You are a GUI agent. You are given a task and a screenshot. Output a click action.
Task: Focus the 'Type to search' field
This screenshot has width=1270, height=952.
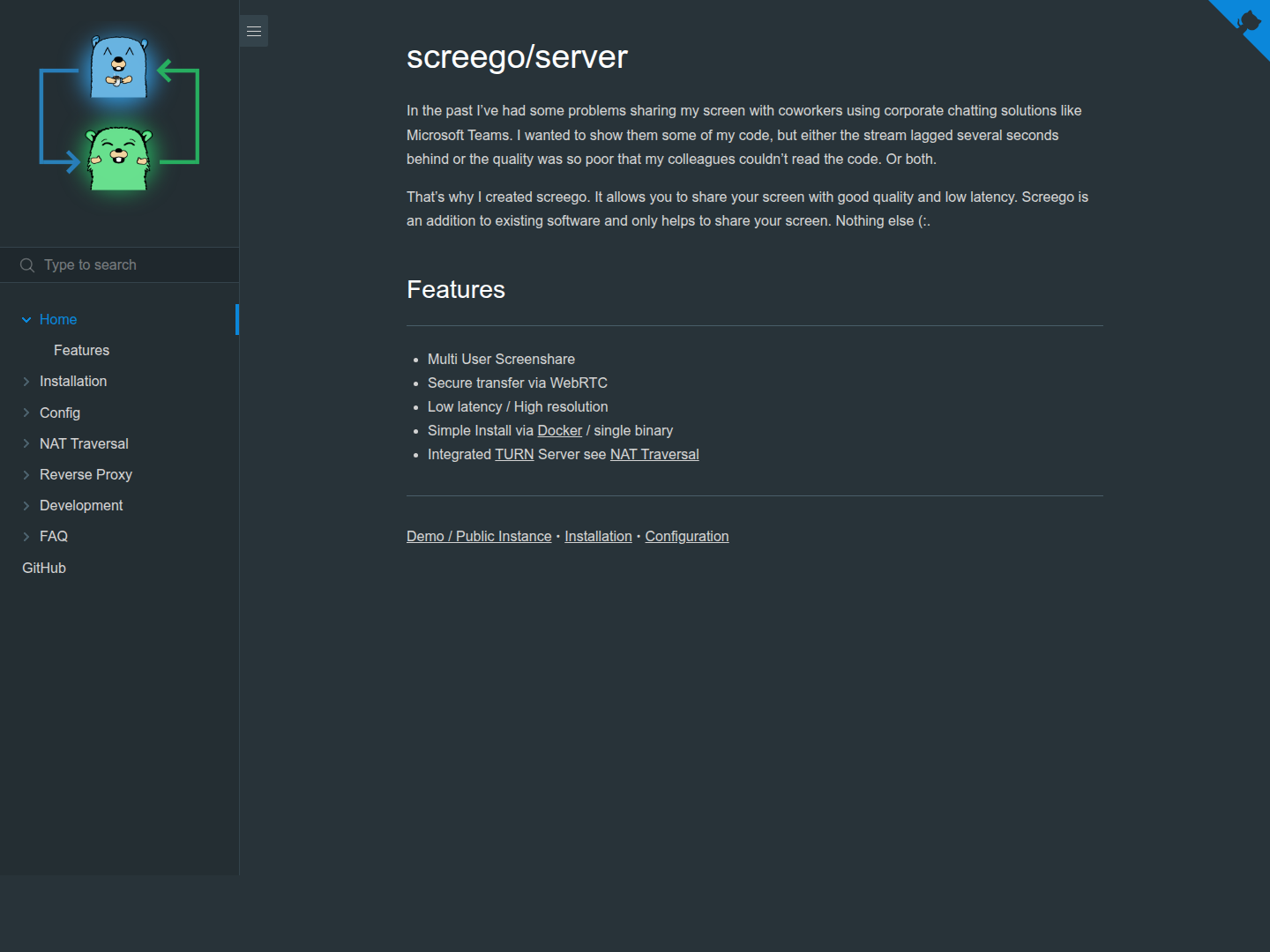pyautogui.click(x=119, y=265)
